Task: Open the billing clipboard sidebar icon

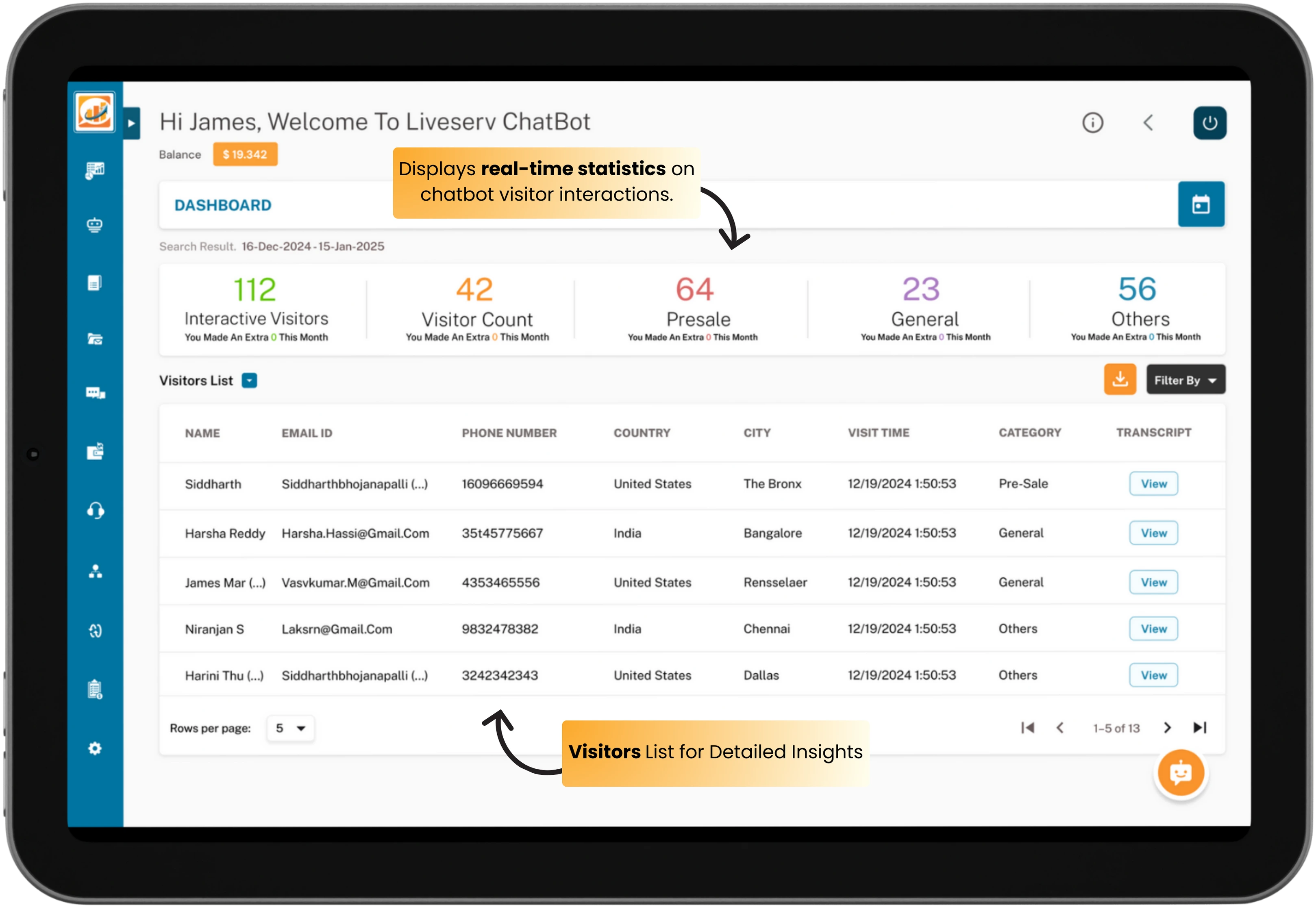Action: [95, 689]
